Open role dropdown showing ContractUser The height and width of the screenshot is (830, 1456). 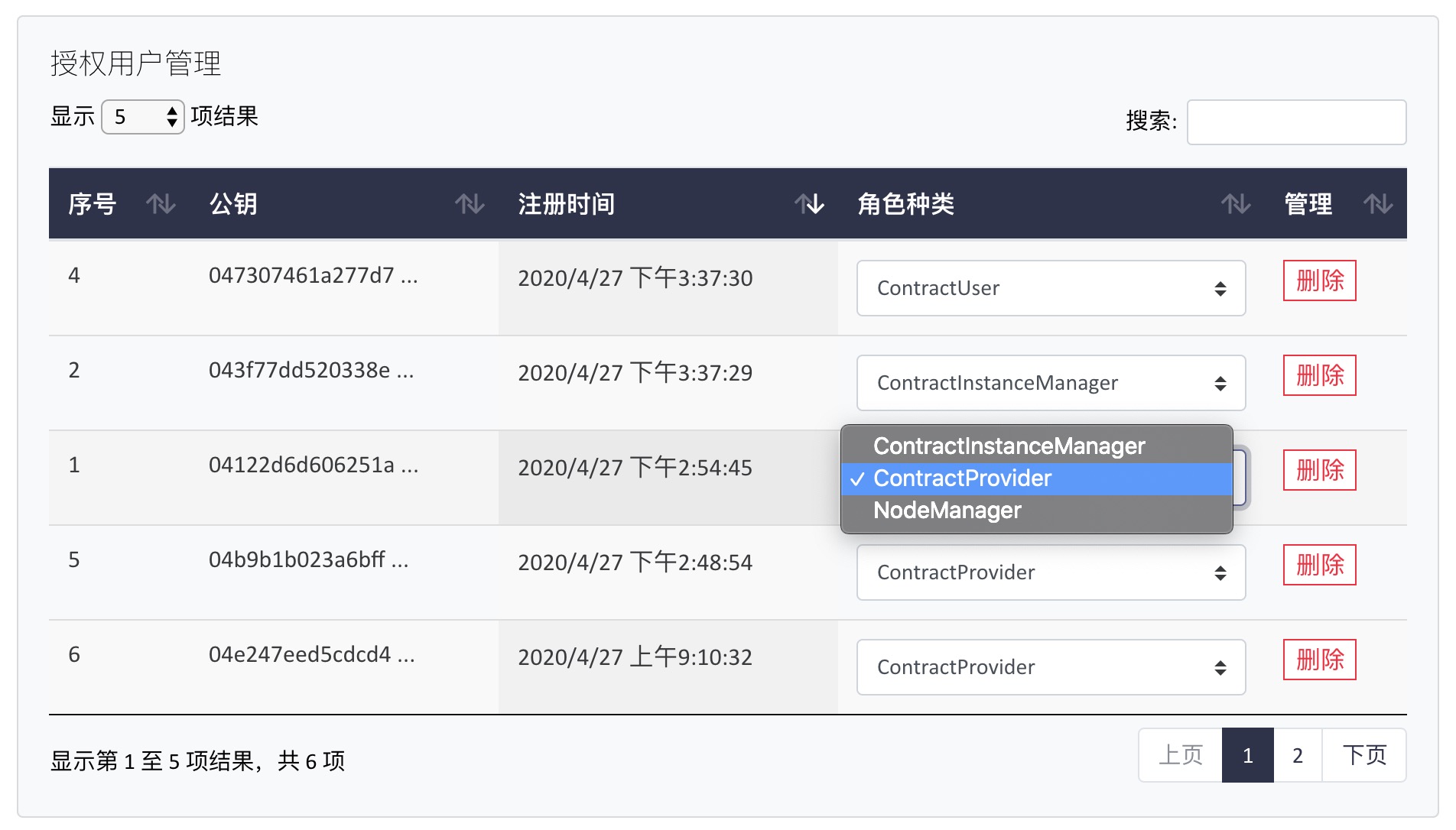pos(1050,288)
